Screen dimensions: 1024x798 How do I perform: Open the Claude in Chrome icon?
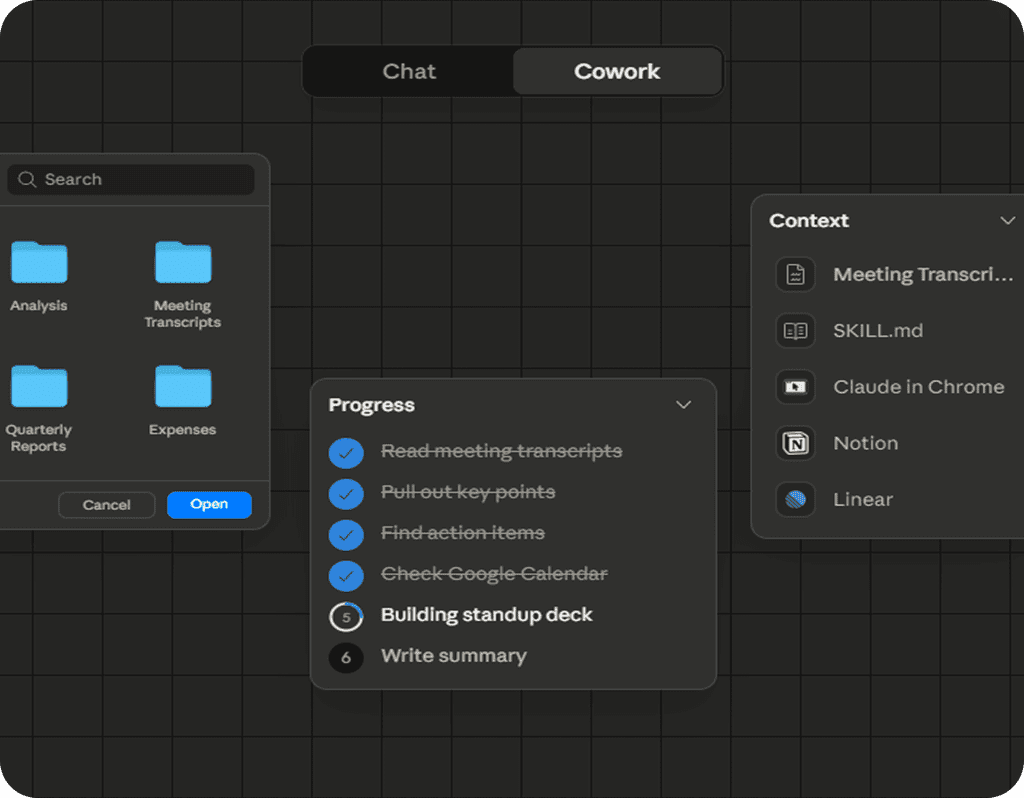coord(795,387)
